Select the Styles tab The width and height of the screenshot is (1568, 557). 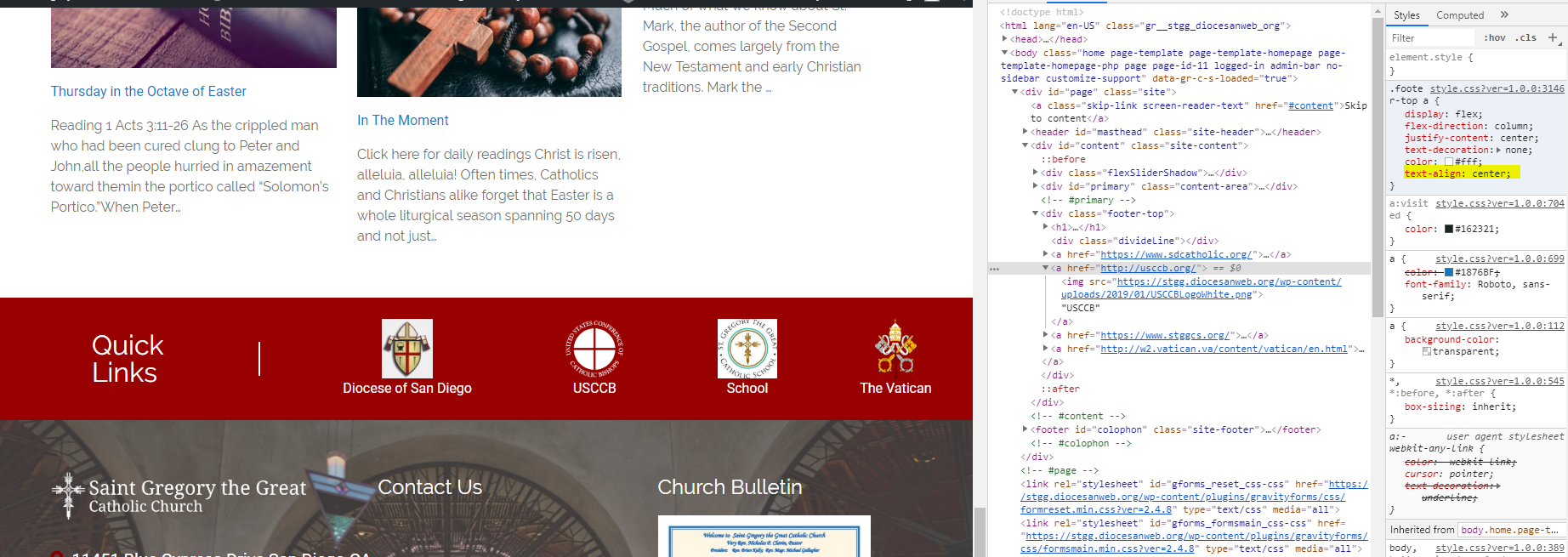(1406, 15)
